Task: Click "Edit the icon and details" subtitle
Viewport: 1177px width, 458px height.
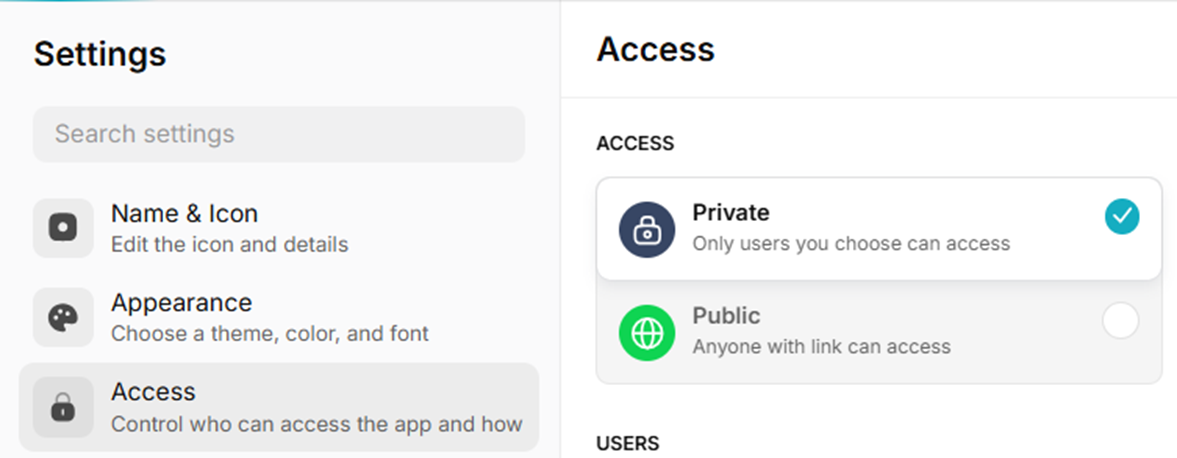Action: (230, 245)
